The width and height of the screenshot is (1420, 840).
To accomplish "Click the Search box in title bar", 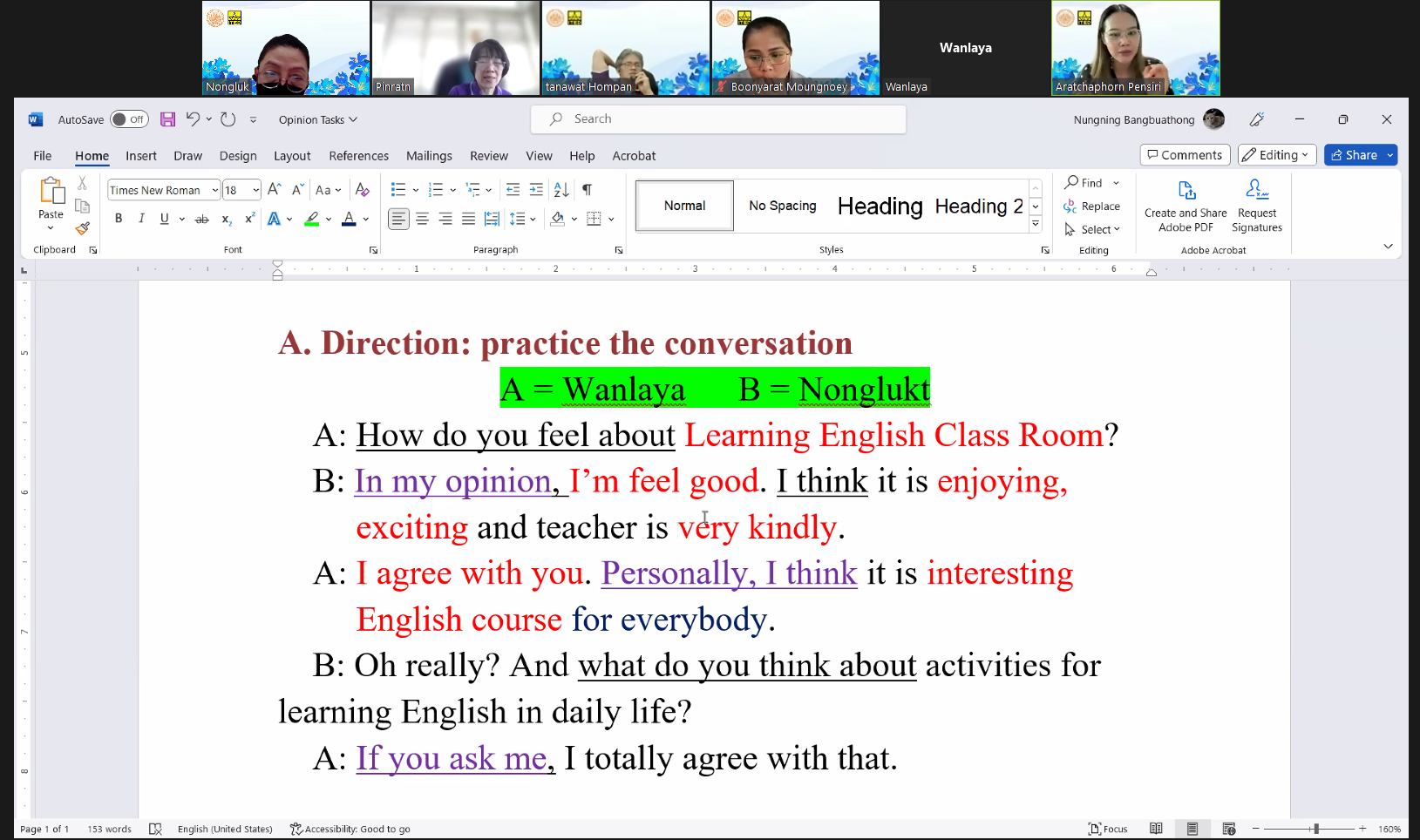I will [718, 119].
